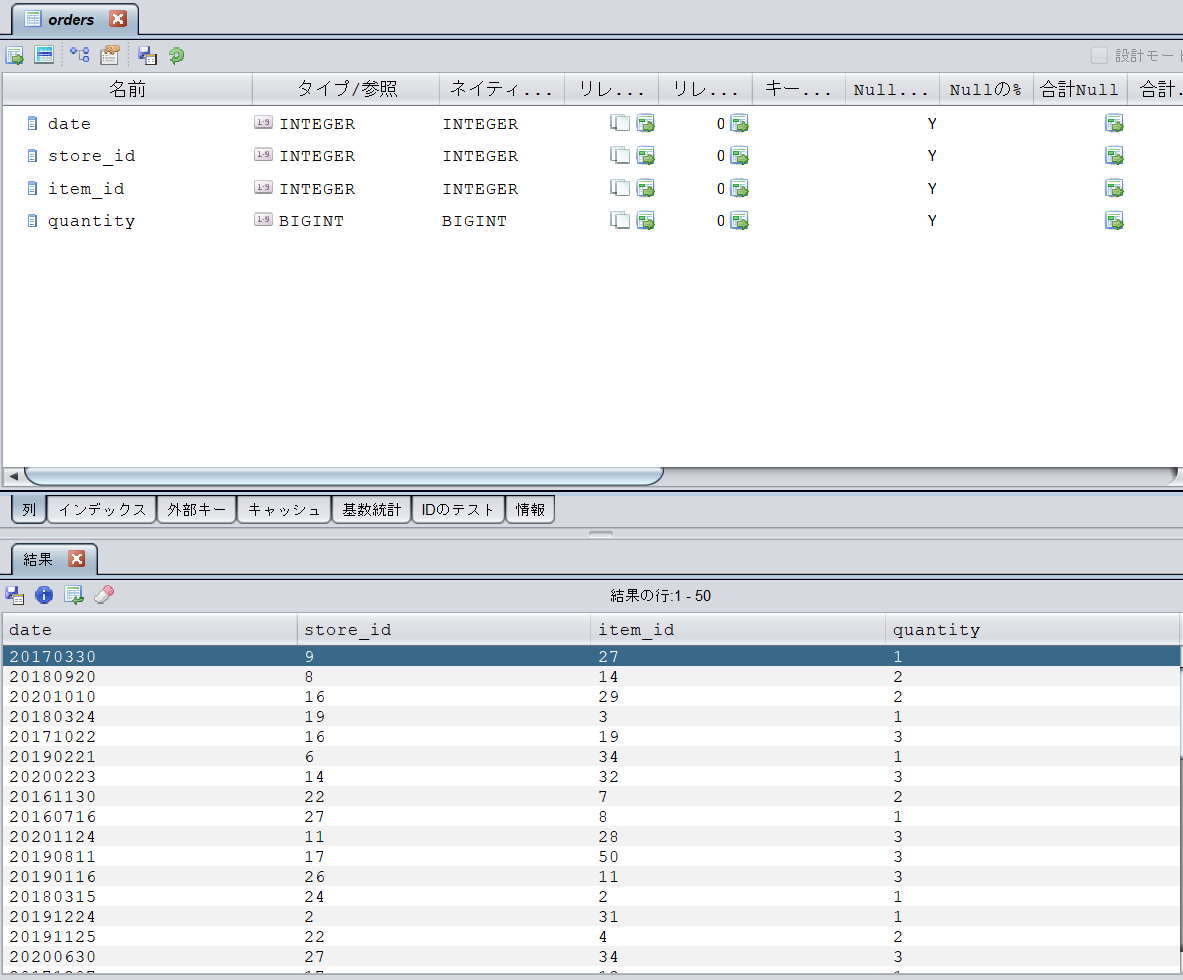Click the green arrow icon beside date's copy icon

coord(646,123)
